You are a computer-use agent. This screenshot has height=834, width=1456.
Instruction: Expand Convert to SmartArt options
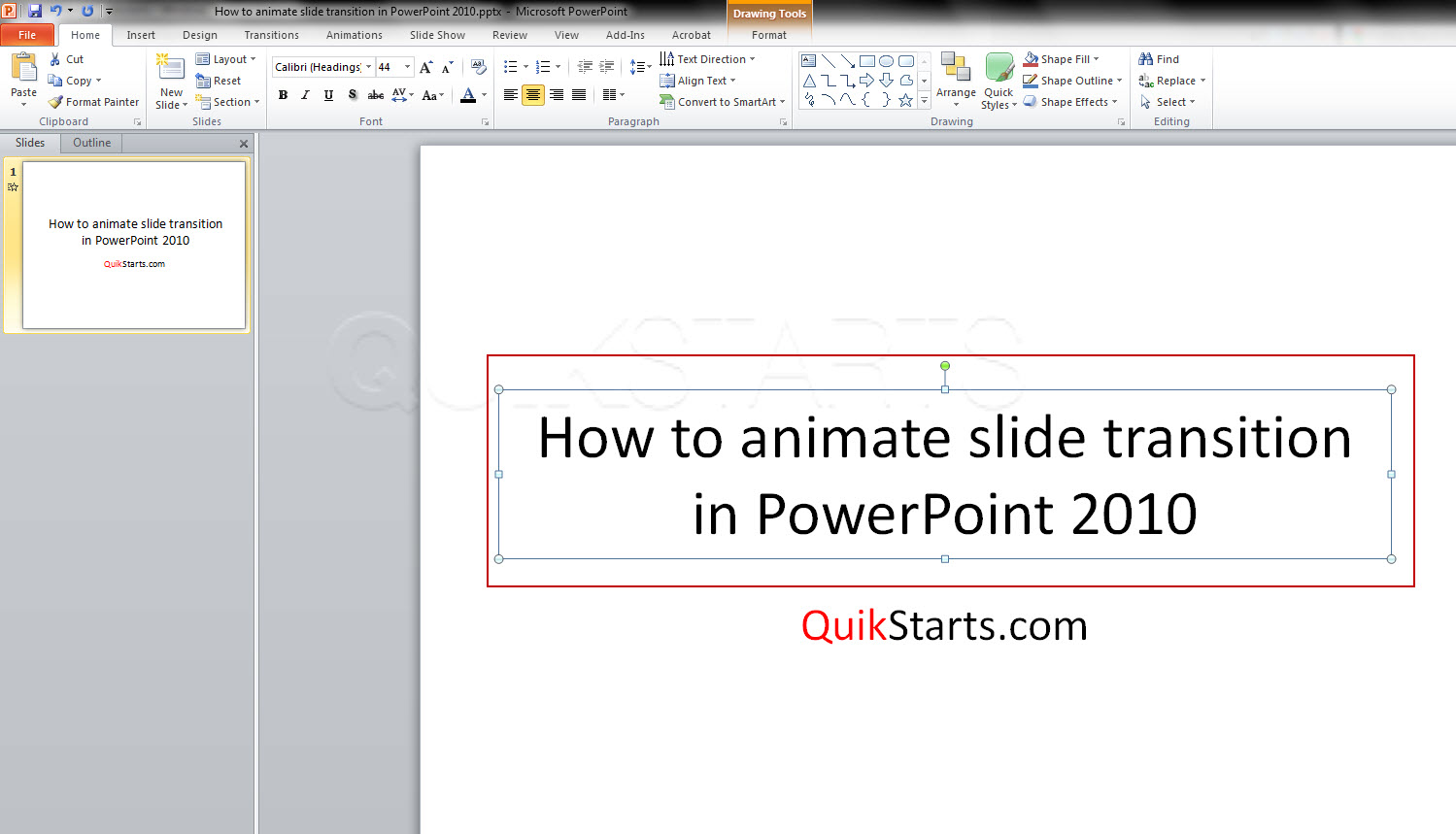[722, 102]
